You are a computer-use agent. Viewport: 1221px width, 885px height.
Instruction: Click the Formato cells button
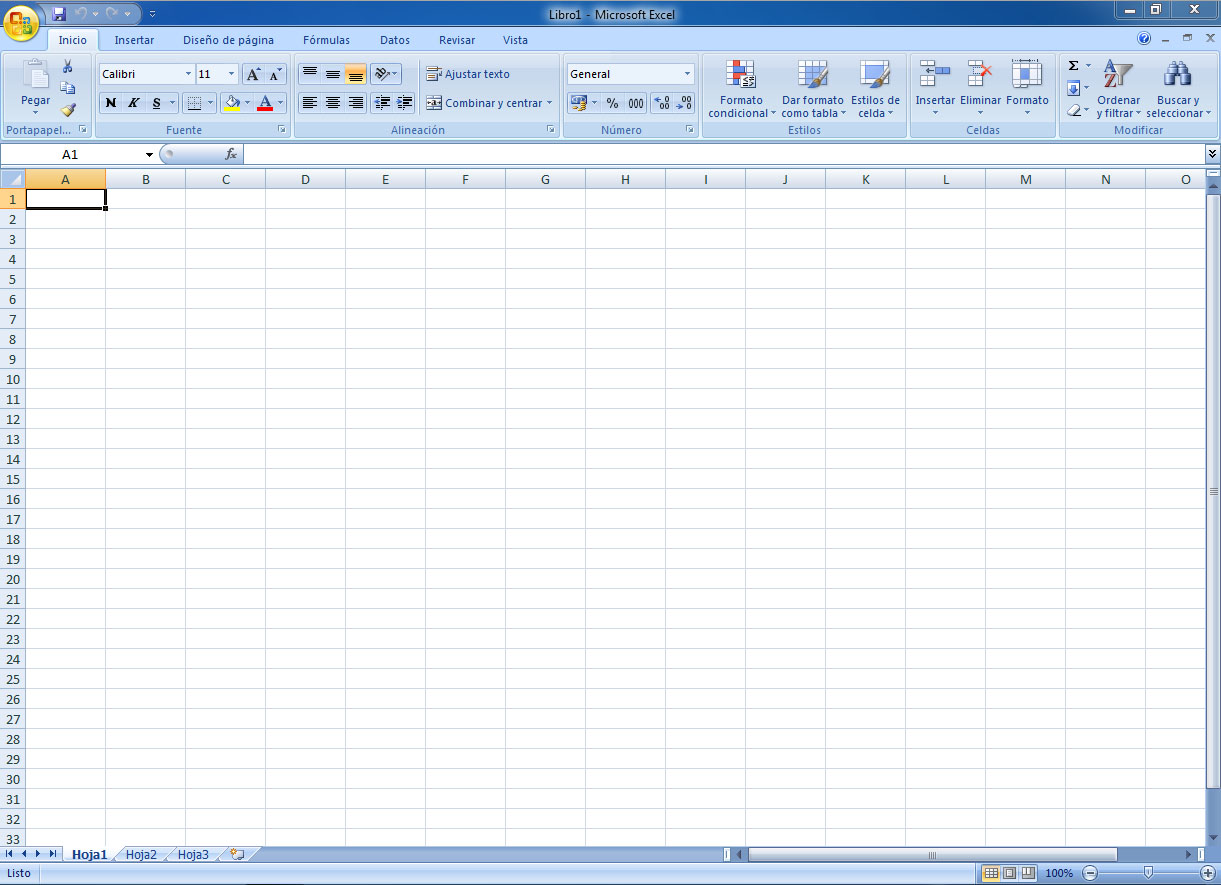point(1027,87)
